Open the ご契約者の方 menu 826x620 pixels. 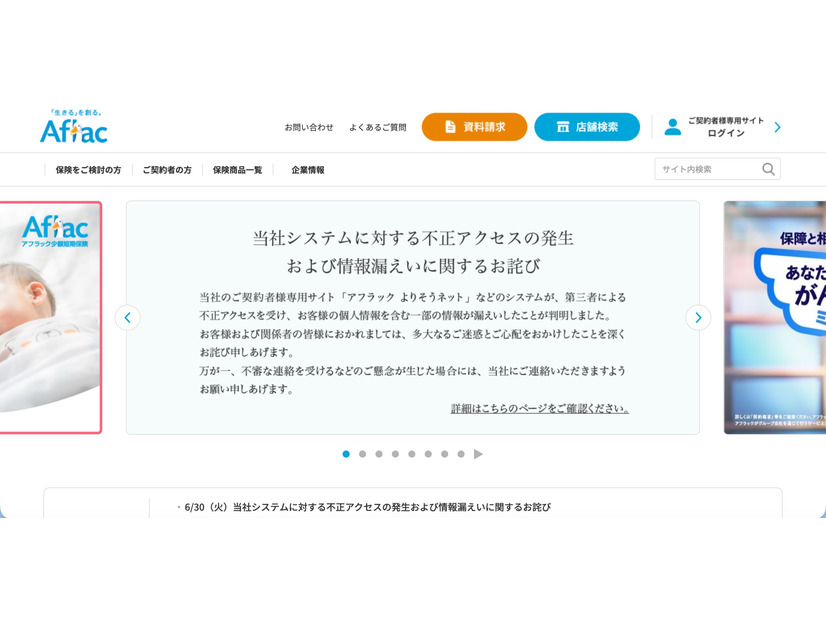(x=167, y=170)
